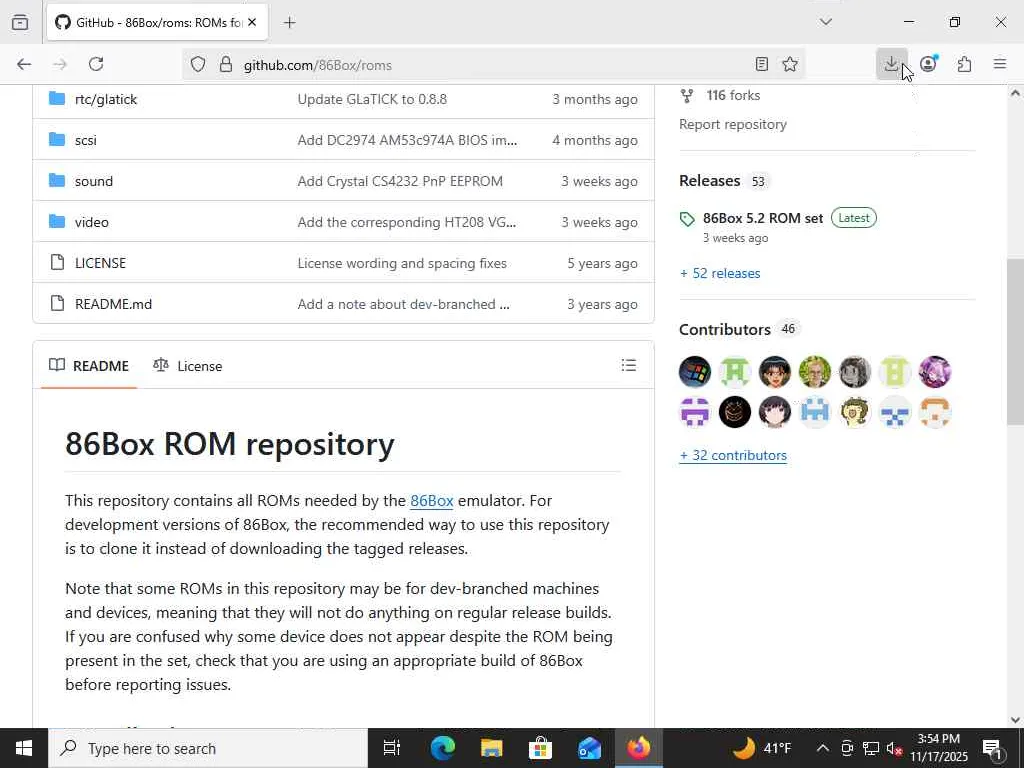Reload the current page

coord(96,64)
